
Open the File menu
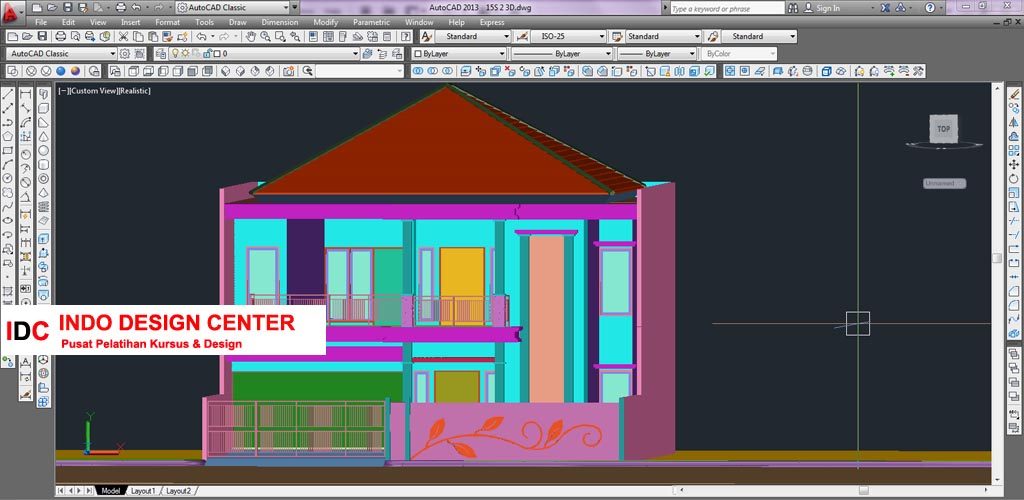pyautogui.click(x=40, y=22)
